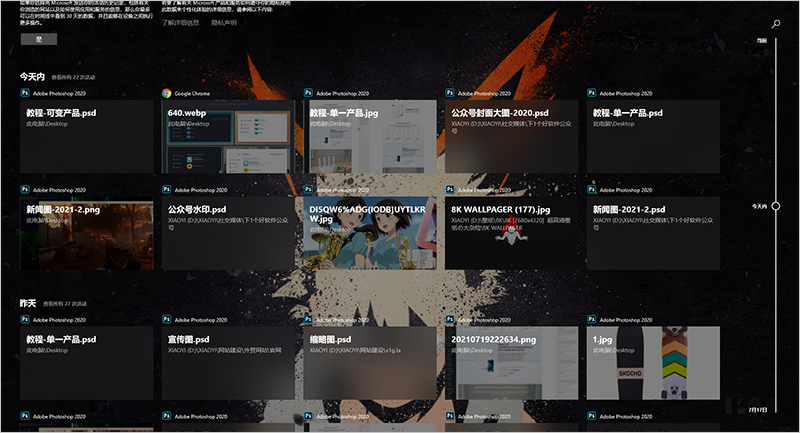The image size is (800, 433).
Task: Jump to 7月17日 on the timeline scrollbar
Action: point(758,410)
